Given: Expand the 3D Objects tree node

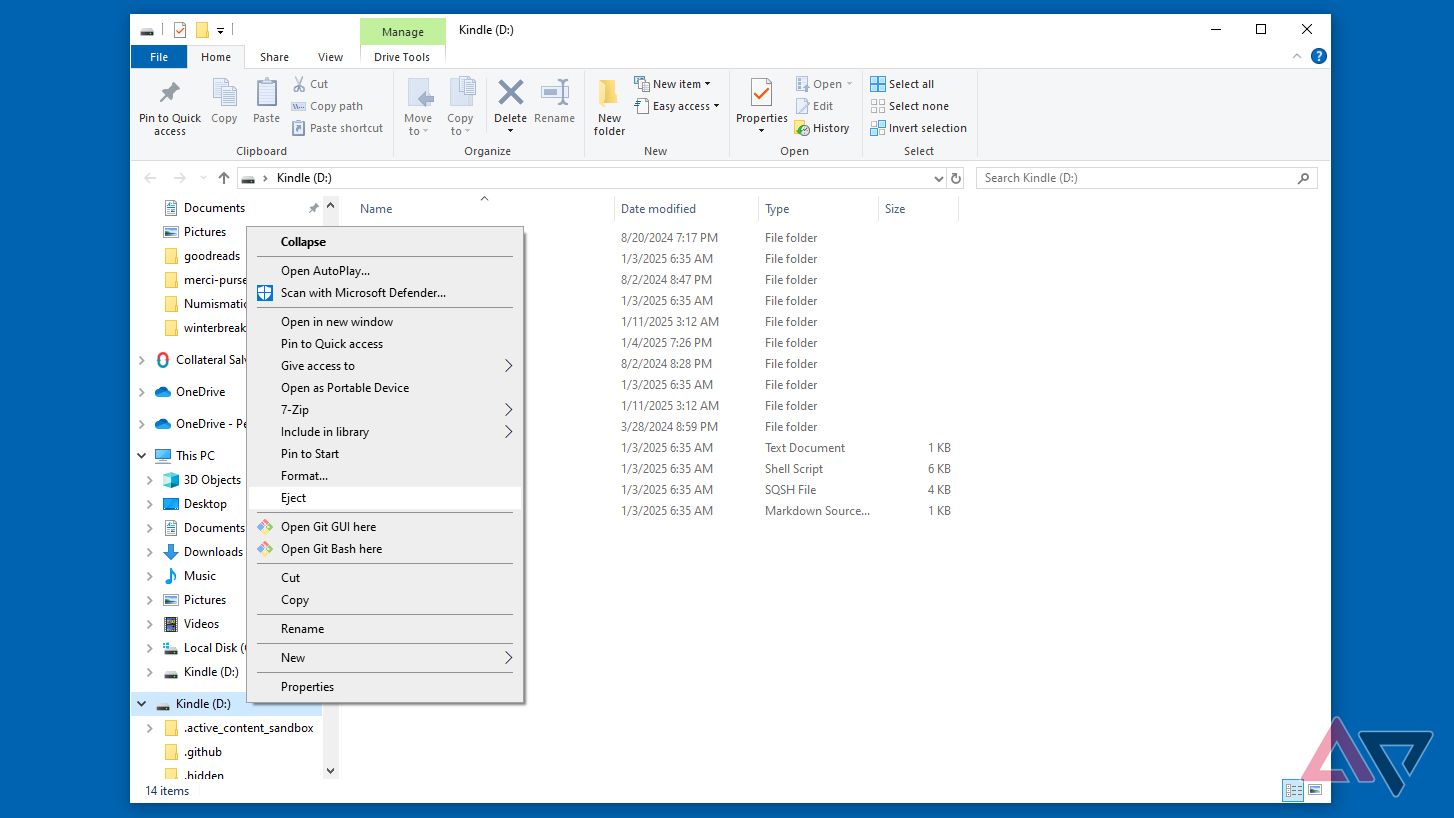Looking at the screenshot, I should point(150,480).
